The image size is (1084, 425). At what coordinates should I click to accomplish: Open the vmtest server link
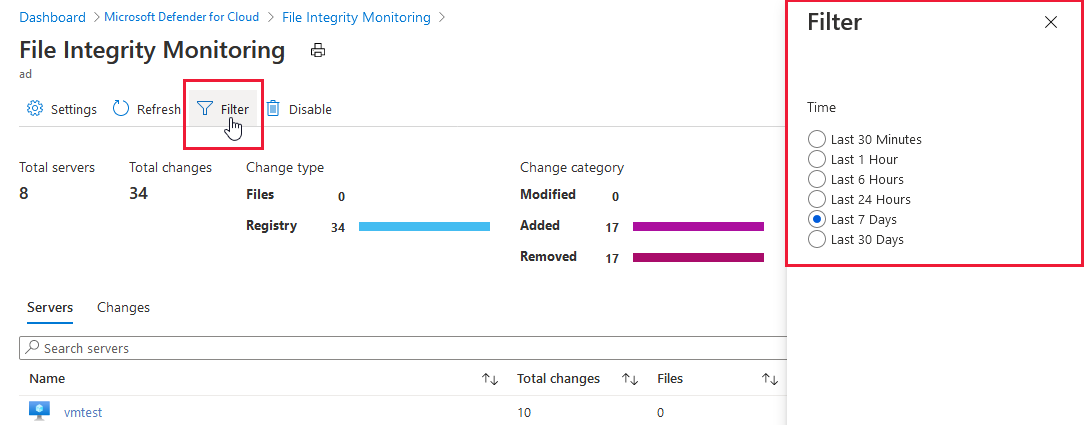point(83,412)
